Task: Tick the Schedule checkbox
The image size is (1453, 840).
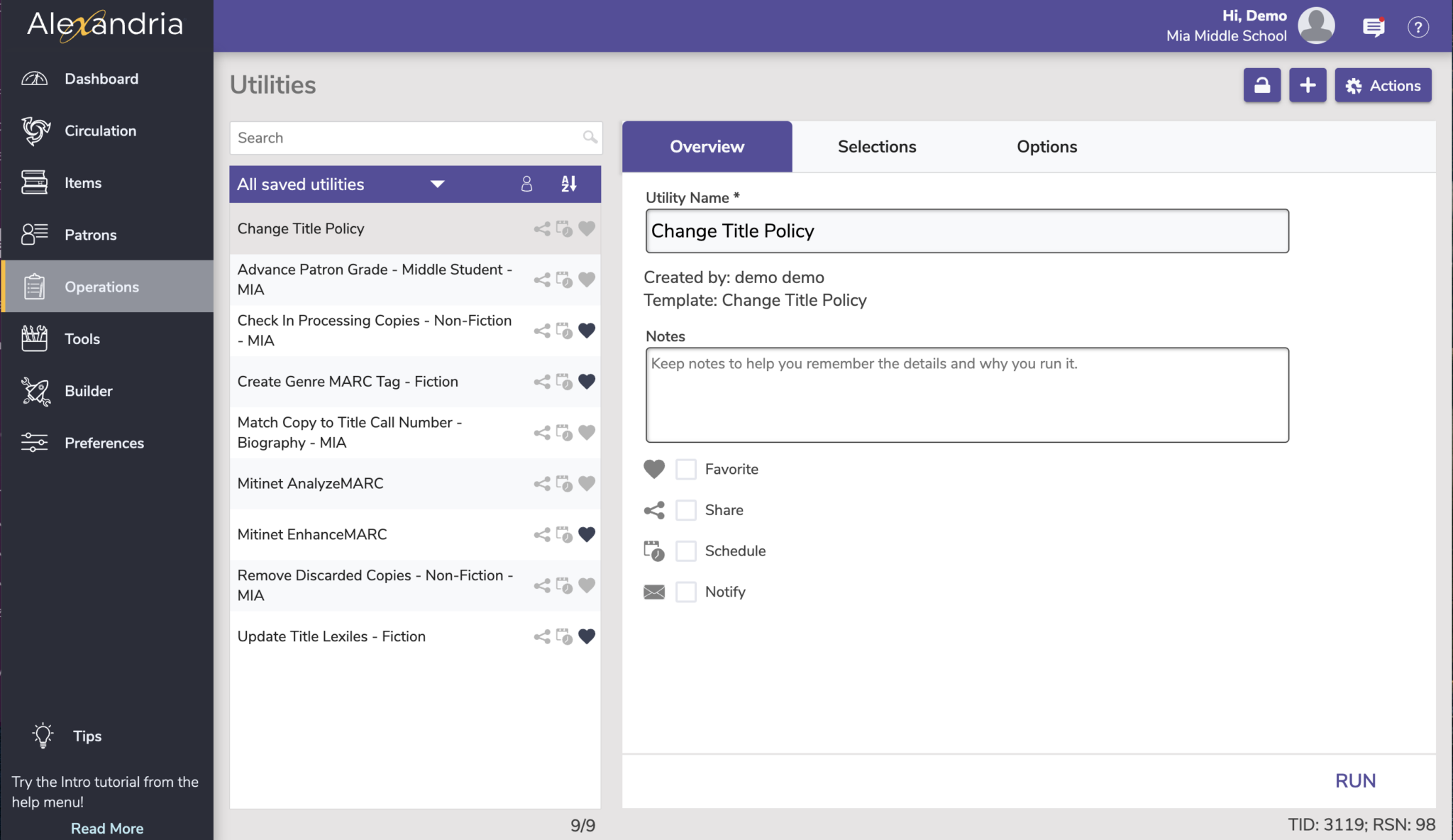Action: [x=685, y=551]
